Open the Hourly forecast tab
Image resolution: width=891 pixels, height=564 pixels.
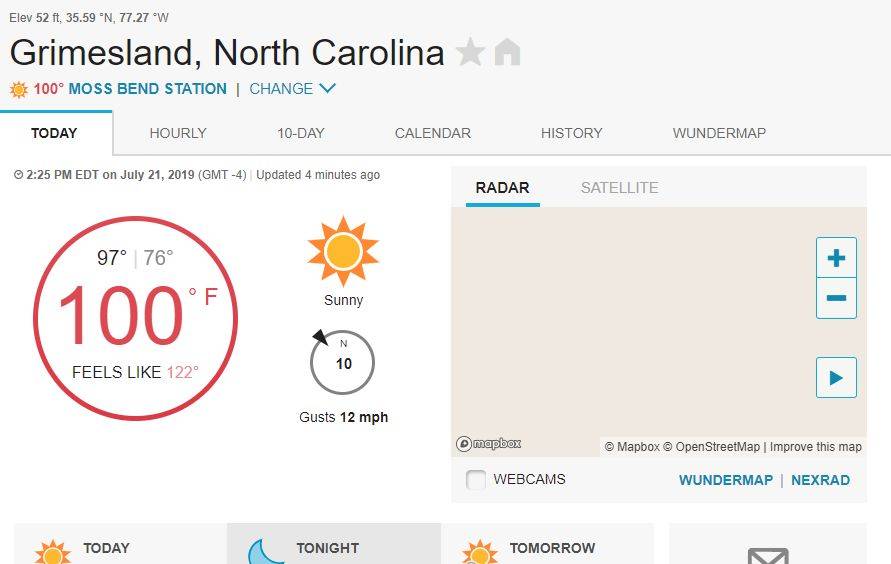coord(178,133)
